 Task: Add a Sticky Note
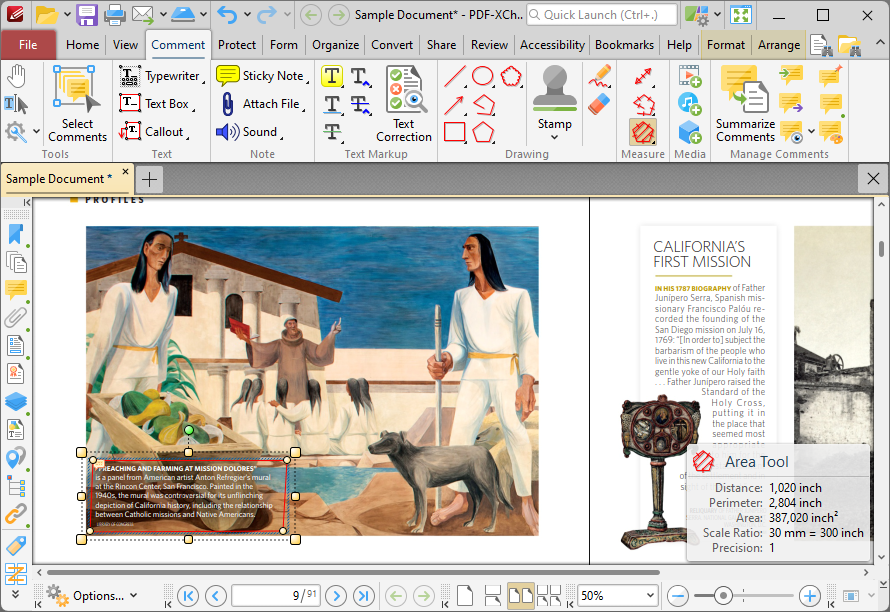[262, 76]
